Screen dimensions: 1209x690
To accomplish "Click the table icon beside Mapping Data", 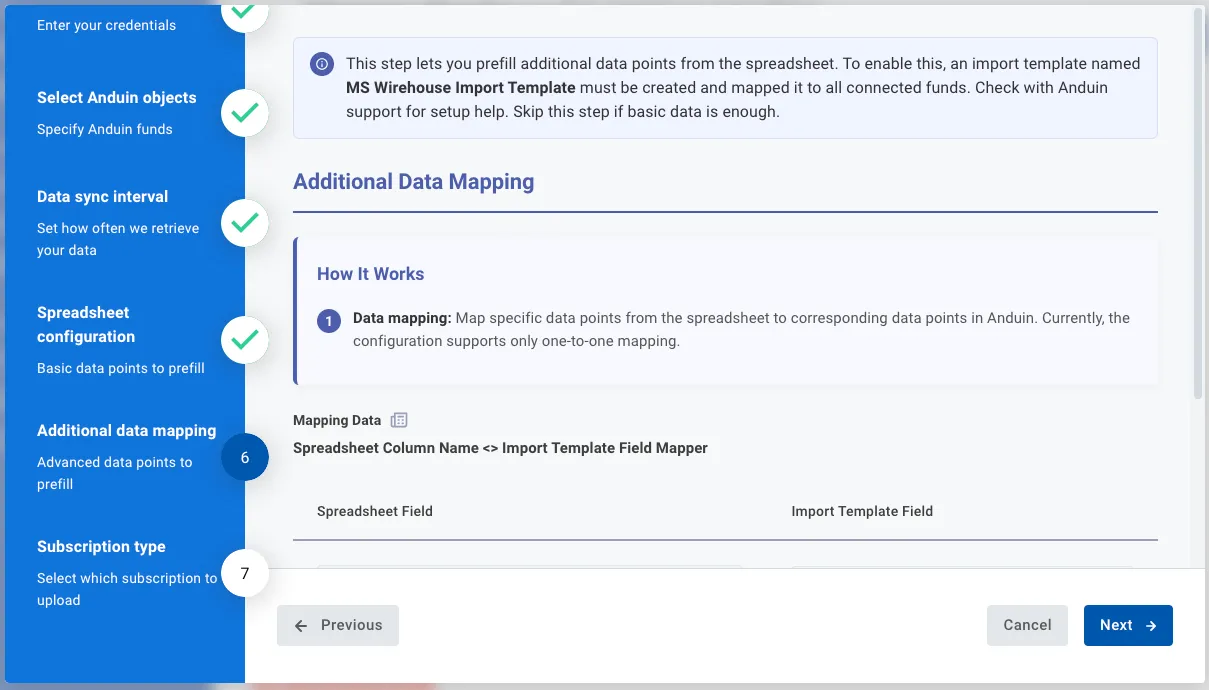I will (x=399, y=420).
